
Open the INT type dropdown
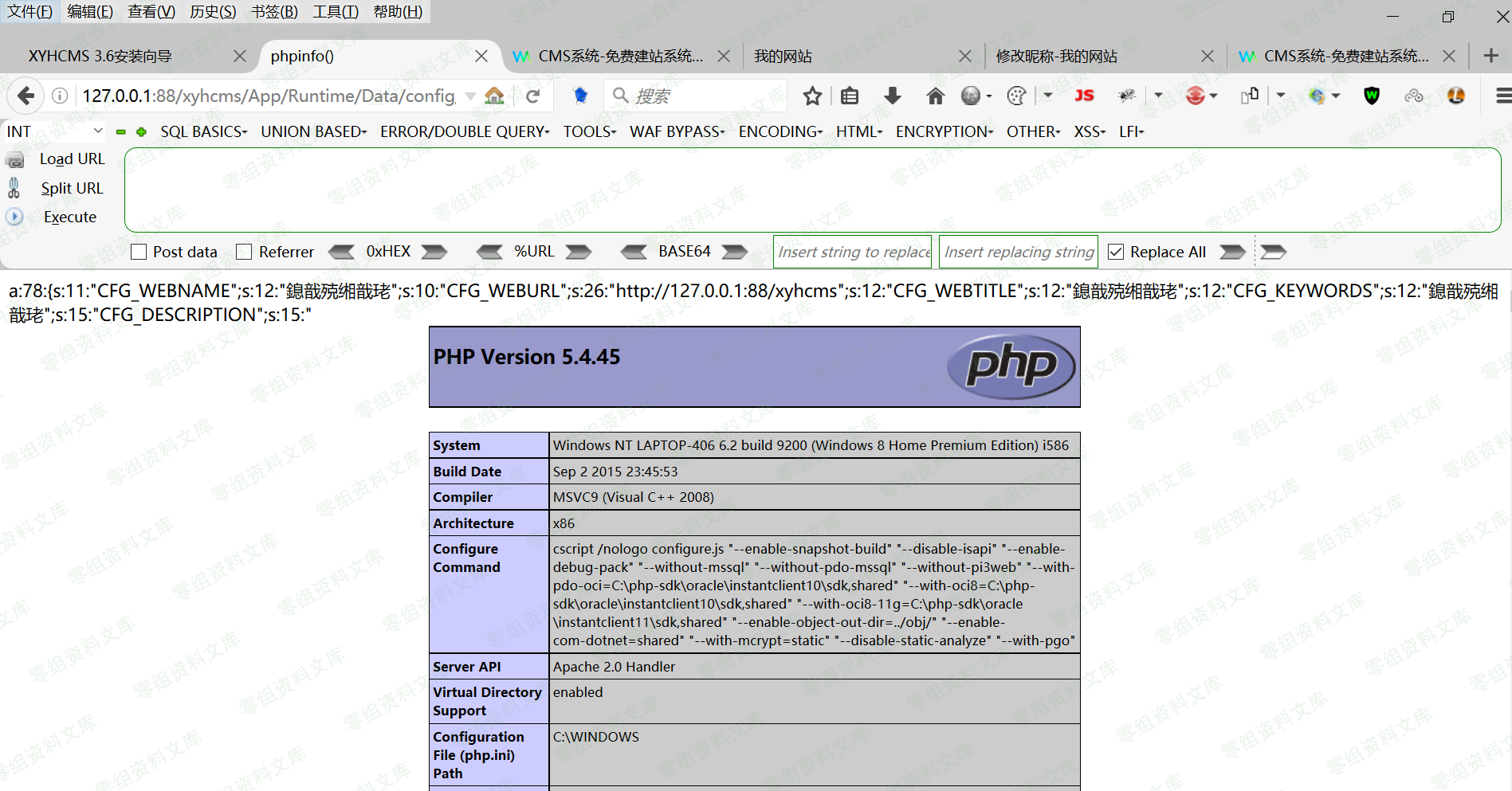coord(54,131)
